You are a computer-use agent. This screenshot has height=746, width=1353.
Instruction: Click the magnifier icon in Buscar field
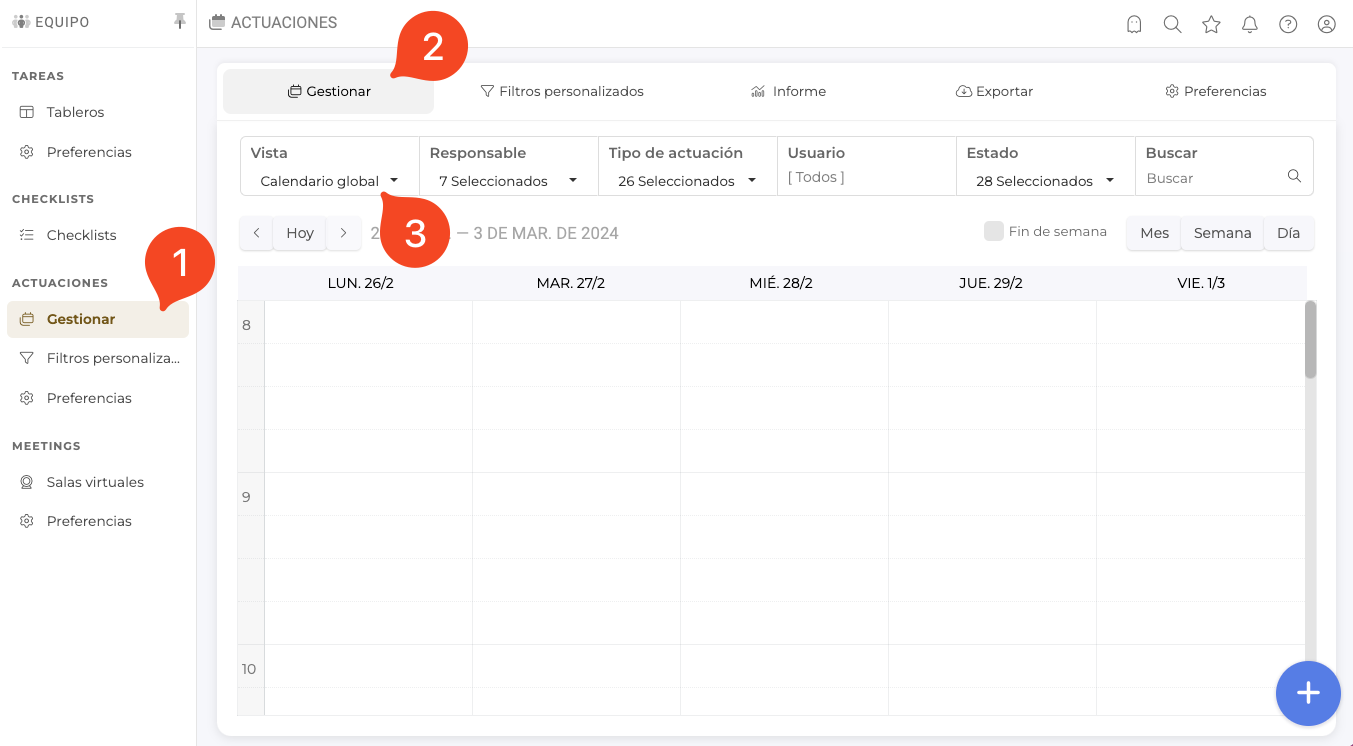pos(1294,176)
